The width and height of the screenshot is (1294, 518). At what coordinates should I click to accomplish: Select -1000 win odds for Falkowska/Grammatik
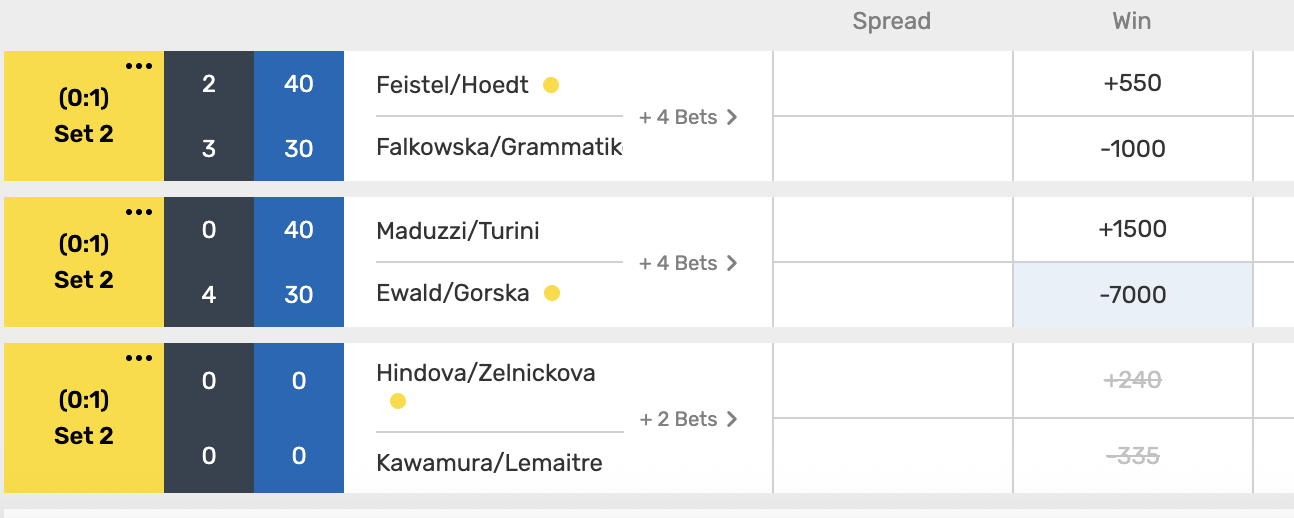point(1132,149)
